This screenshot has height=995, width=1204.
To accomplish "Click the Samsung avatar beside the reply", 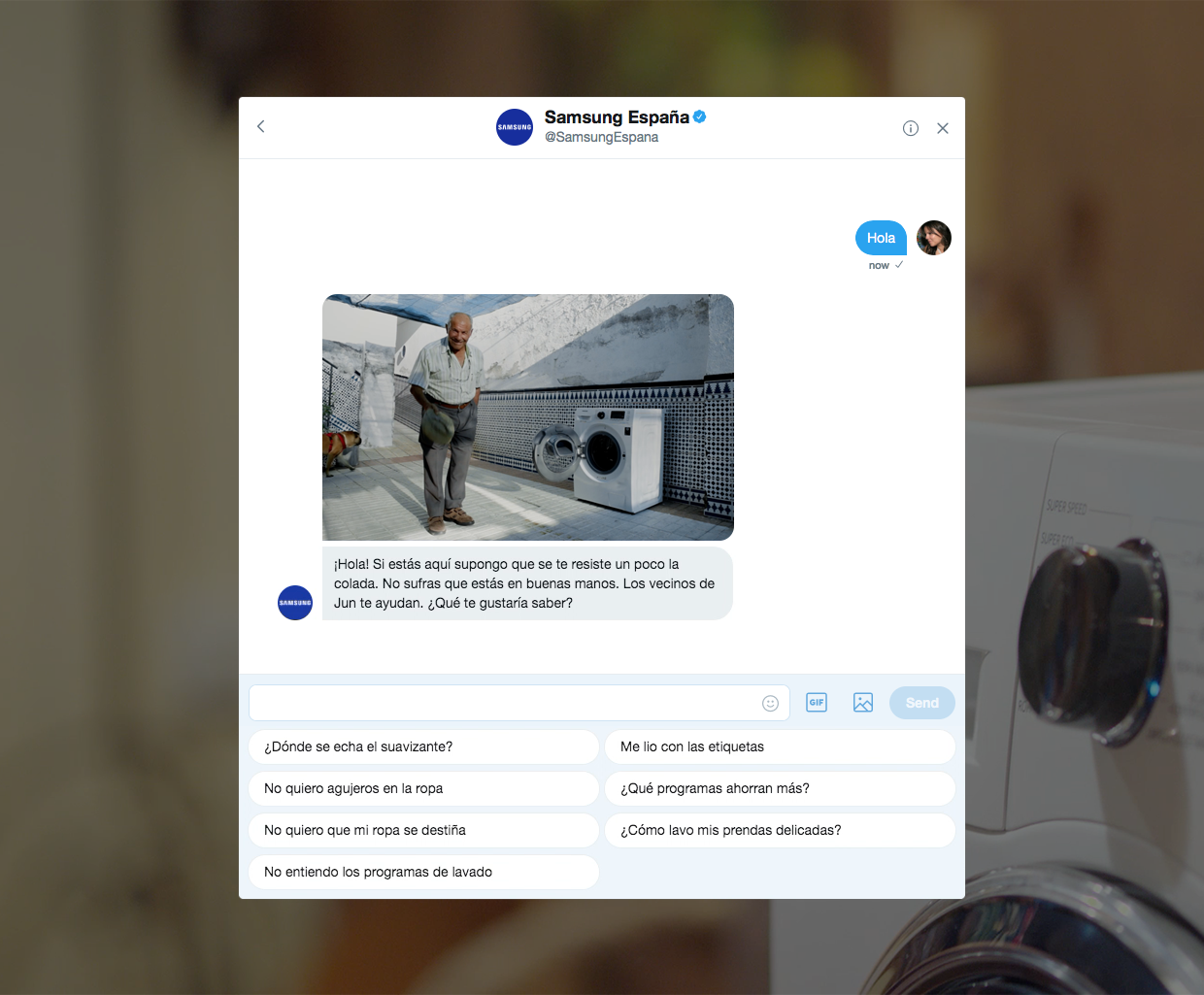I will [x=295, y=603].
